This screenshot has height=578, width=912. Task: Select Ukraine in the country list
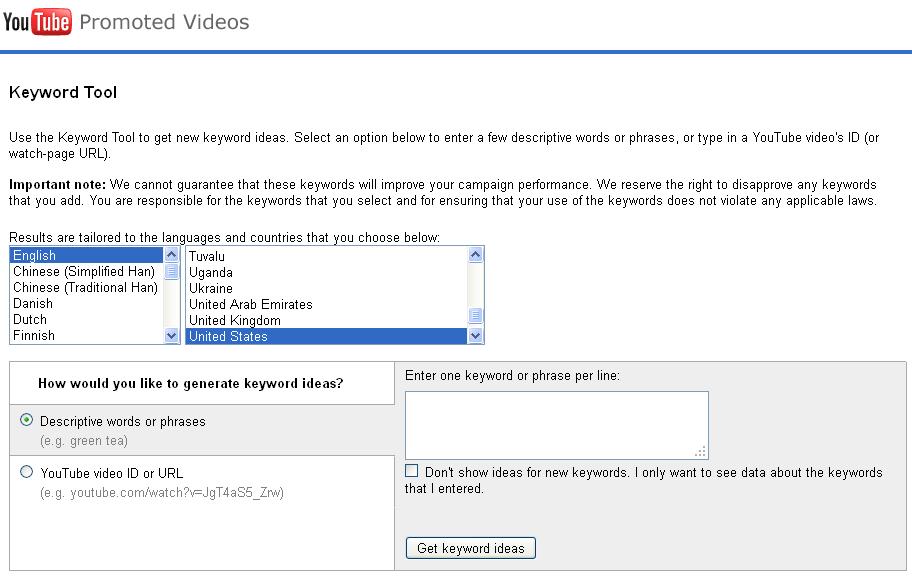coord(211,289)
